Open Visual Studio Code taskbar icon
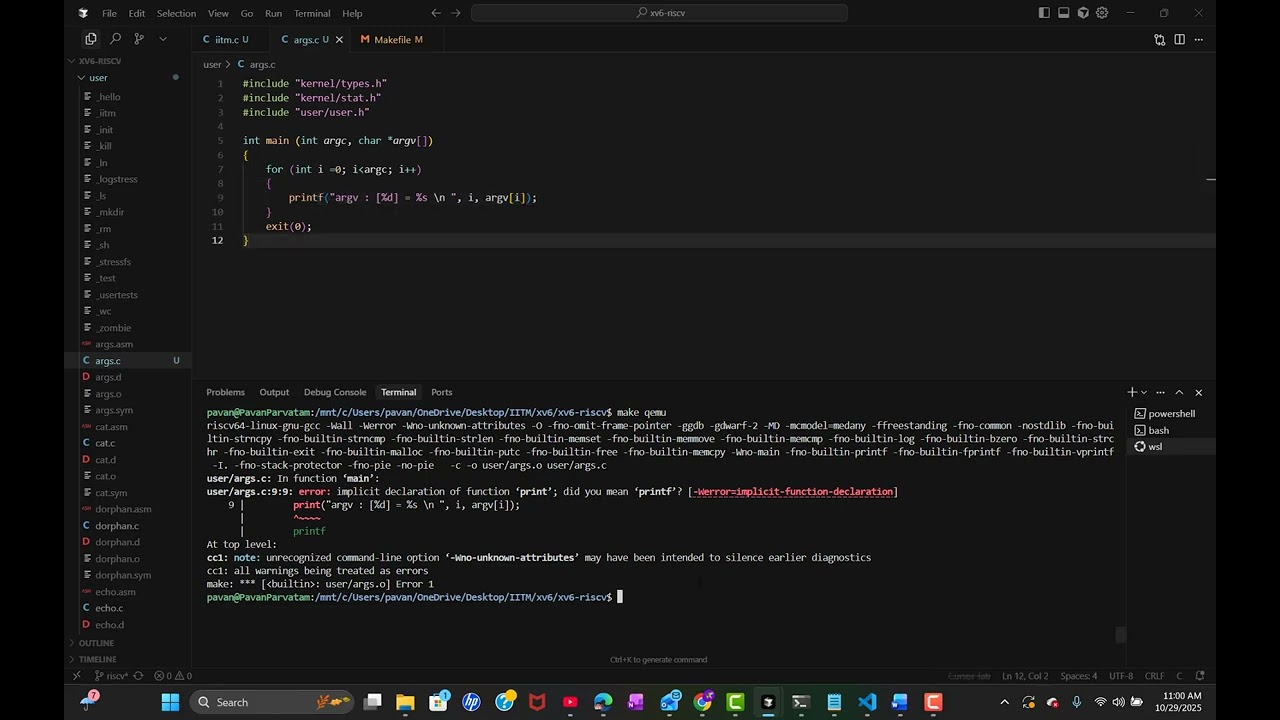The height and width of the screenshot is (720, 1280). click(x=867, y=702)
